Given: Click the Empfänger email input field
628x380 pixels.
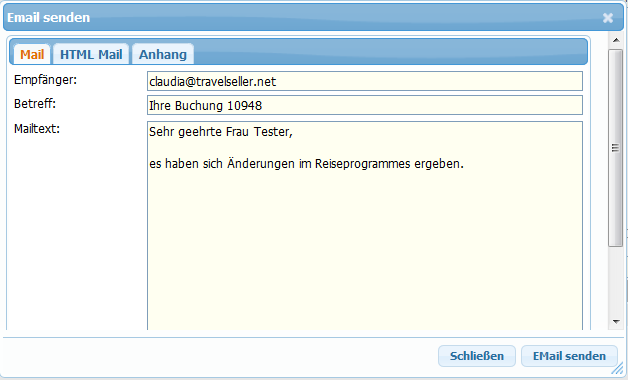Looking at the screenshot, I should click(364, 81).
